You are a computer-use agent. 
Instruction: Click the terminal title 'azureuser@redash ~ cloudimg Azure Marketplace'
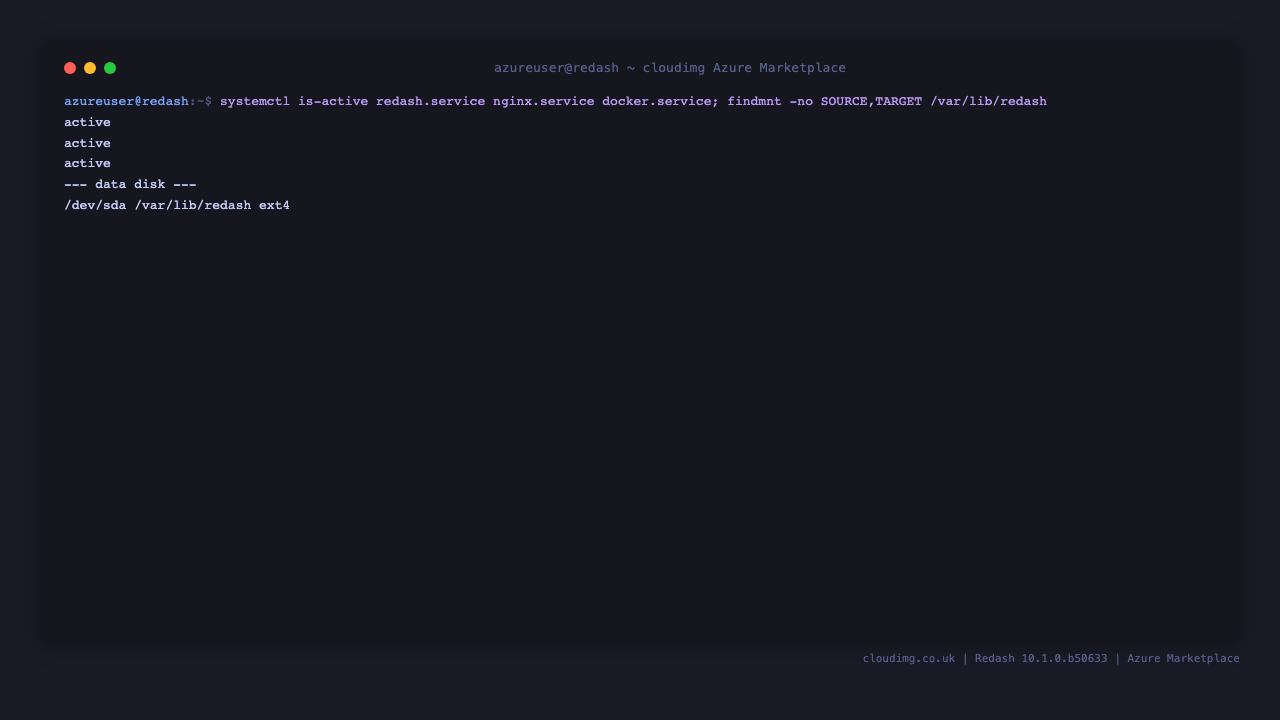pyautogui.click(x=670, y=68)
